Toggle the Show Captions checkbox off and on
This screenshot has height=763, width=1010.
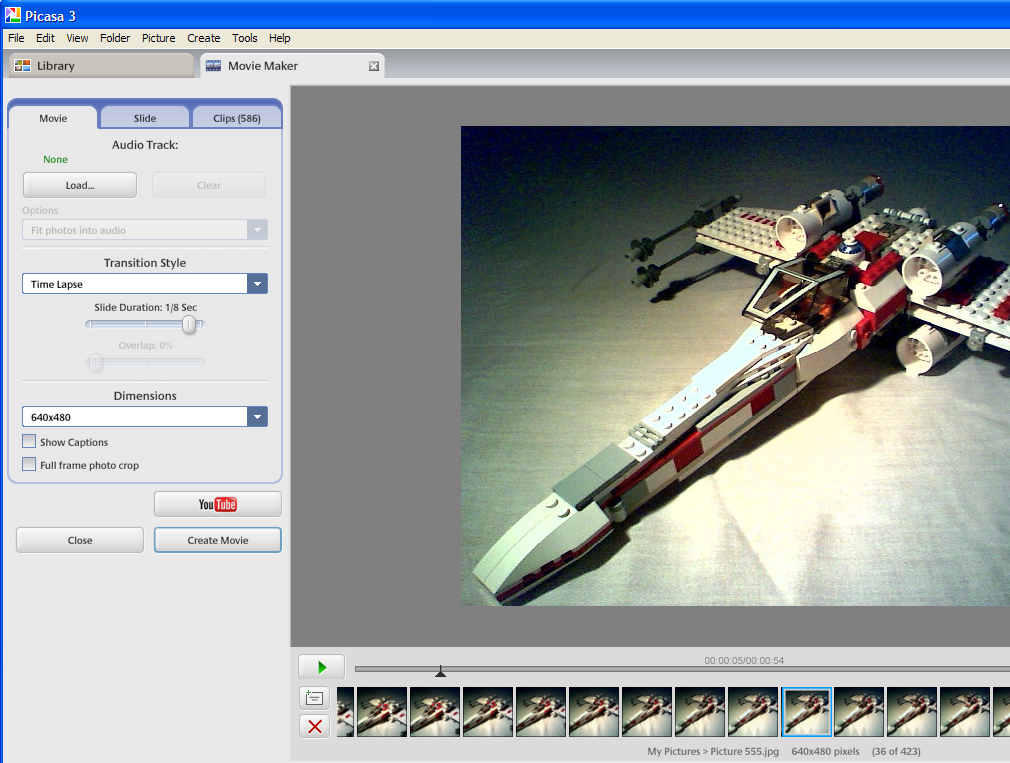click(x=29, y=441)
